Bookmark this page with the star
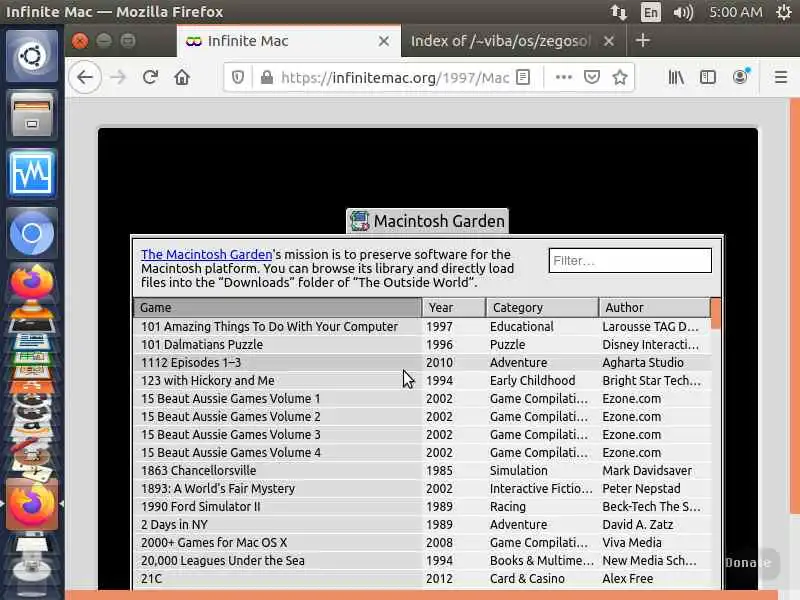 (x=620, y=78)
